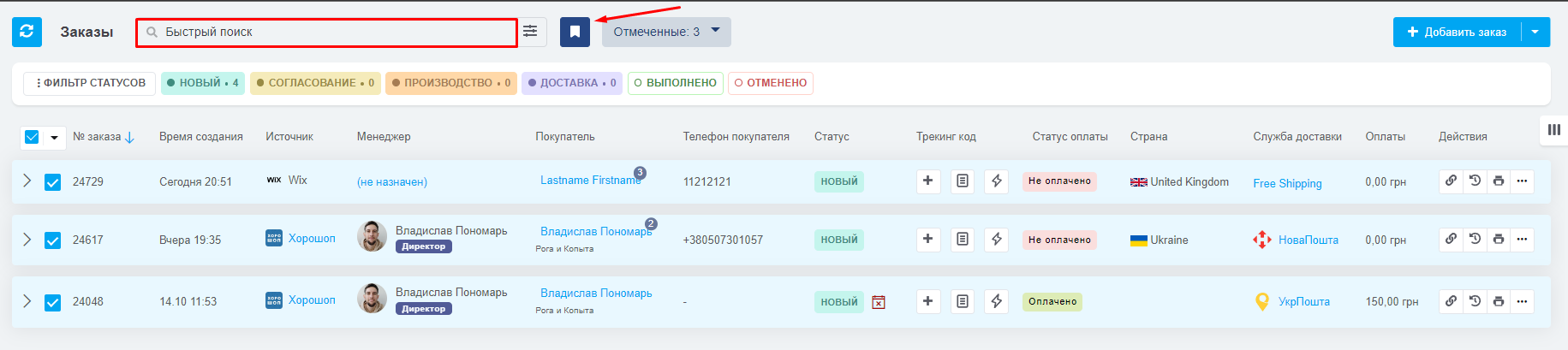The image size is (1568, 350).
Task: Open column settings icon at right edge
Action: click(x=1554, y=130)
